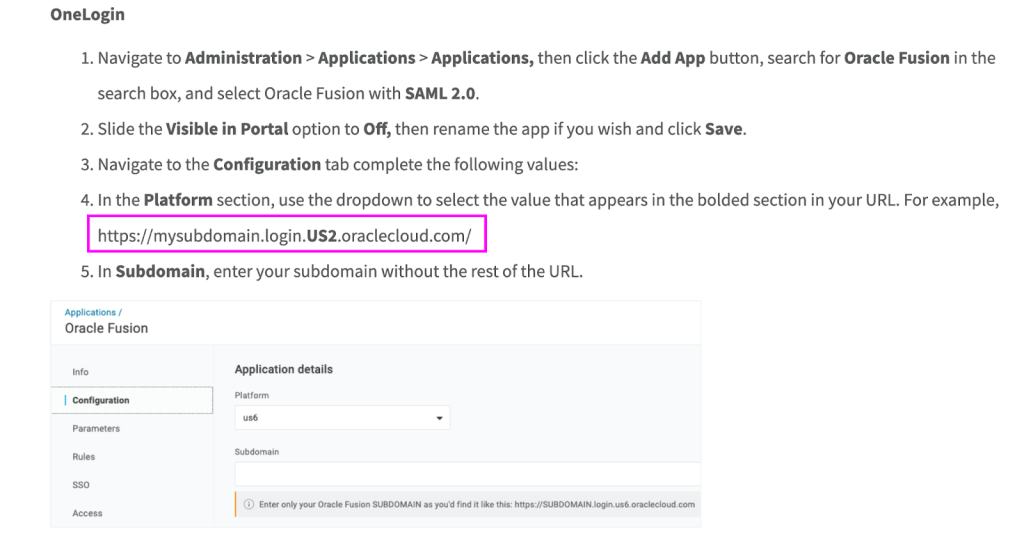
Task: Switch to the Parameters tab
Action: 96,429
